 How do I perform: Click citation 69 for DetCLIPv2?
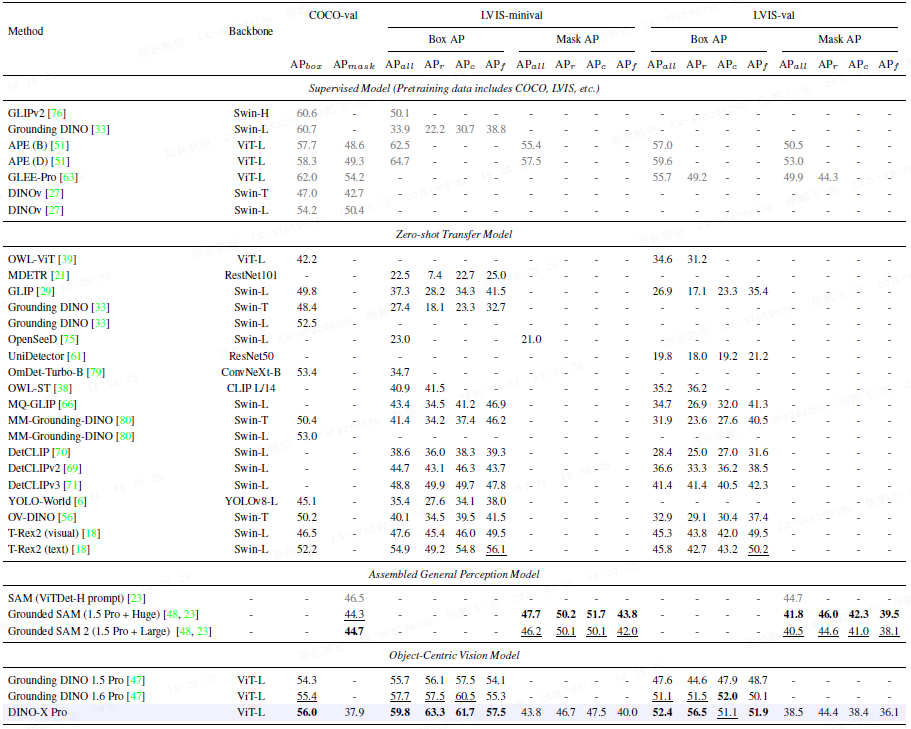(x=72, y=468)
